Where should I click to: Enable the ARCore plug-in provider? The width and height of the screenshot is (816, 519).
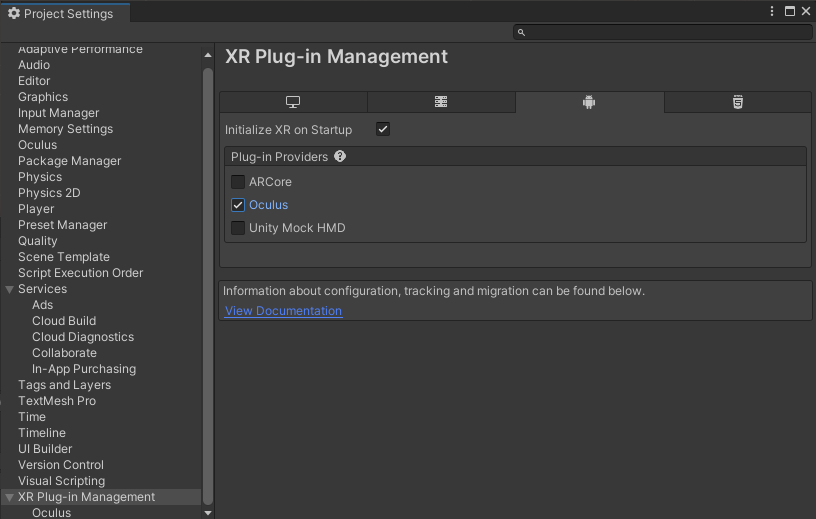pyautogui.click(x=238, y=182)
